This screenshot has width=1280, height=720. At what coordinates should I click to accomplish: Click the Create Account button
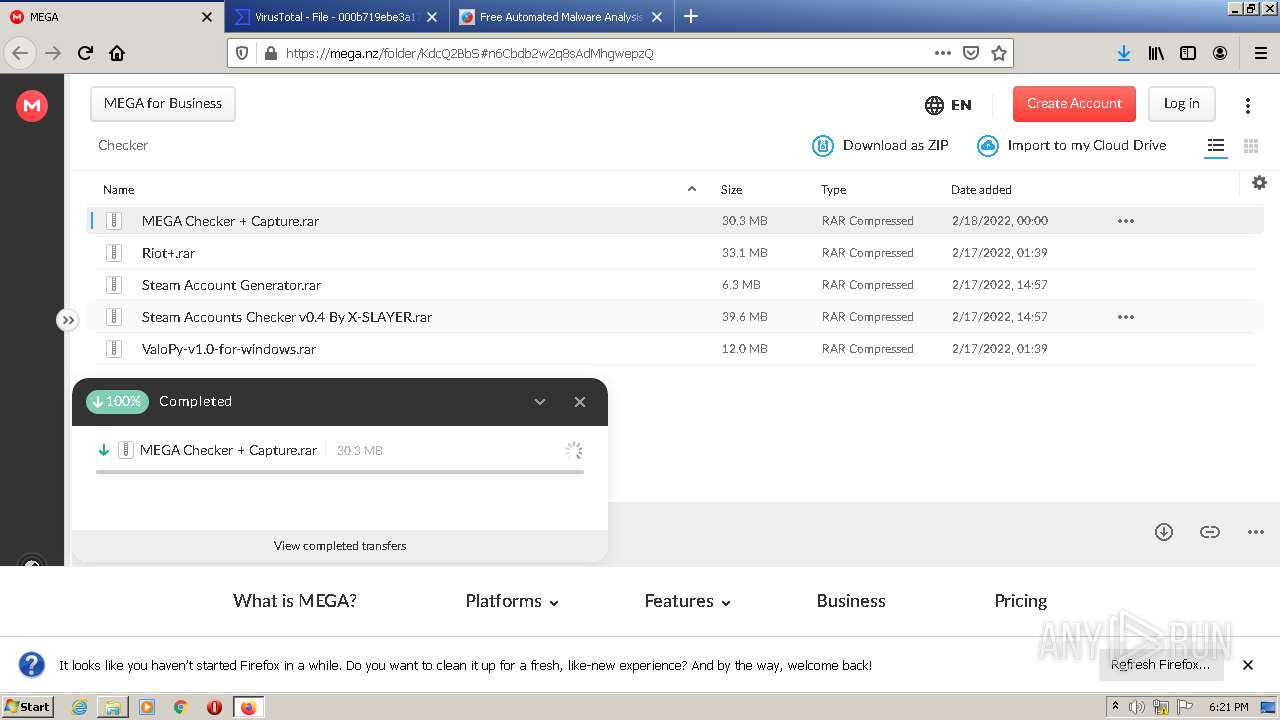tap(1074, 103)
